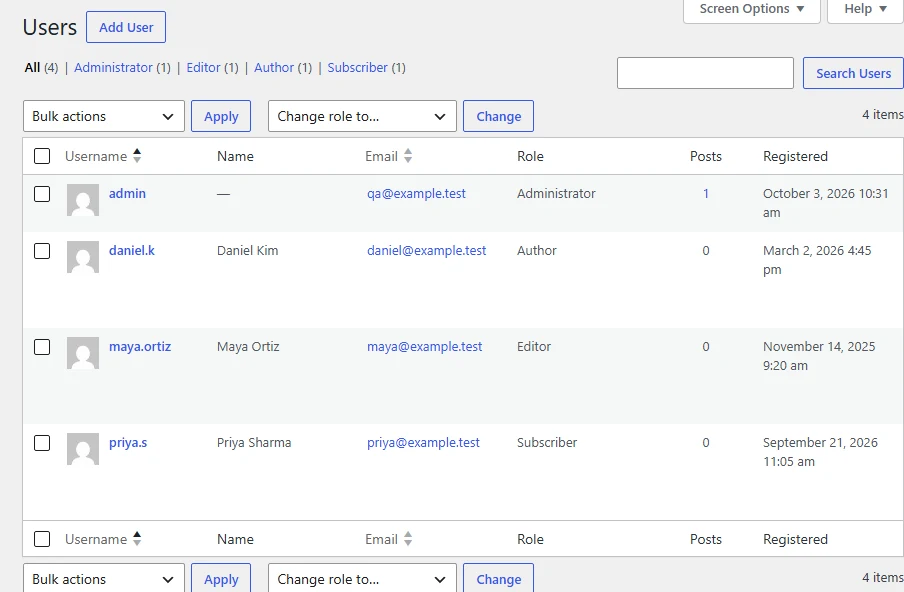Click the Add User button
Image resolution: width=904 pixels, height=592 pixels.
pyautogui.click(x=126, y=27)
